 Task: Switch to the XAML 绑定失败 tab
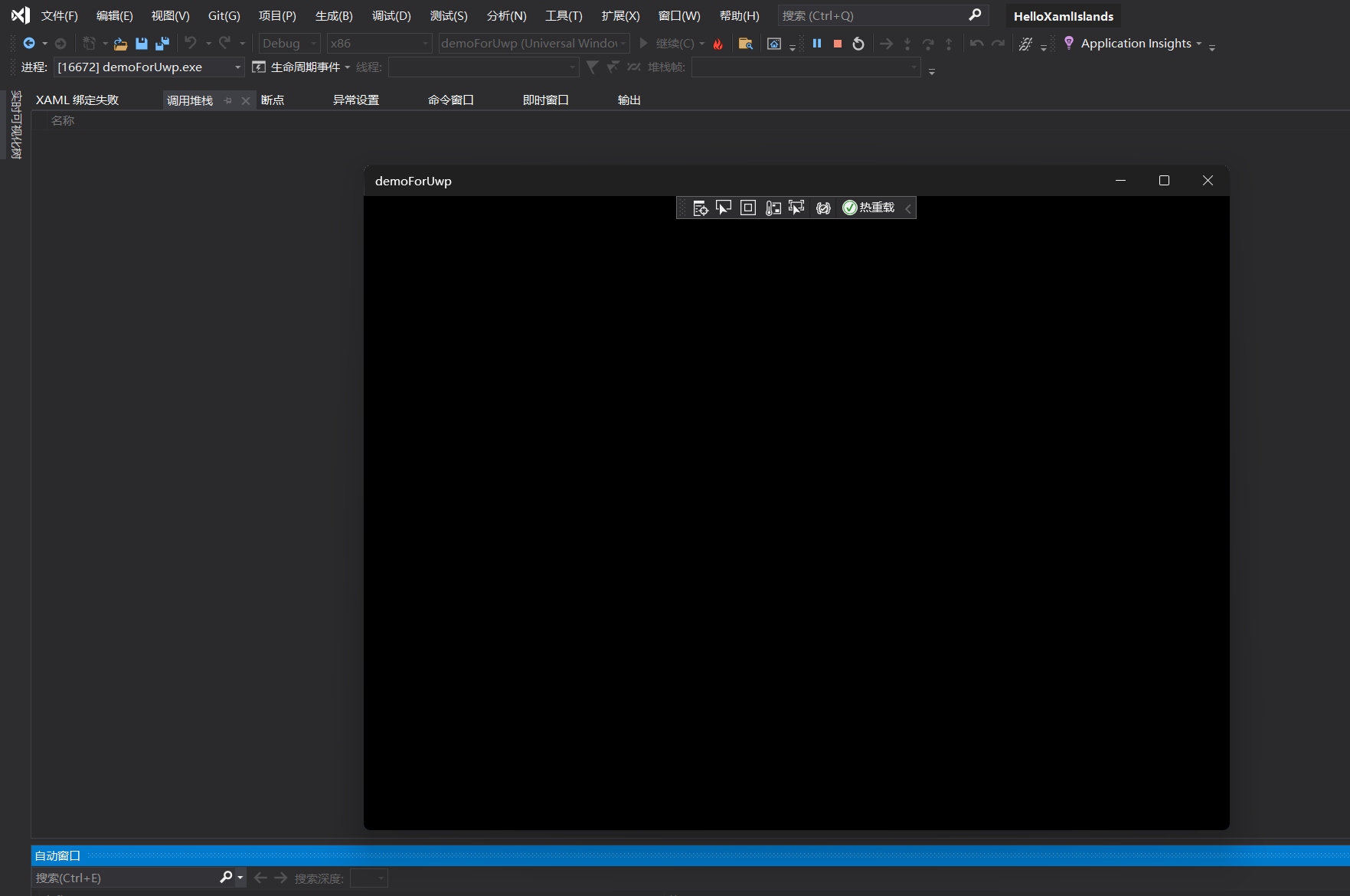77,100
